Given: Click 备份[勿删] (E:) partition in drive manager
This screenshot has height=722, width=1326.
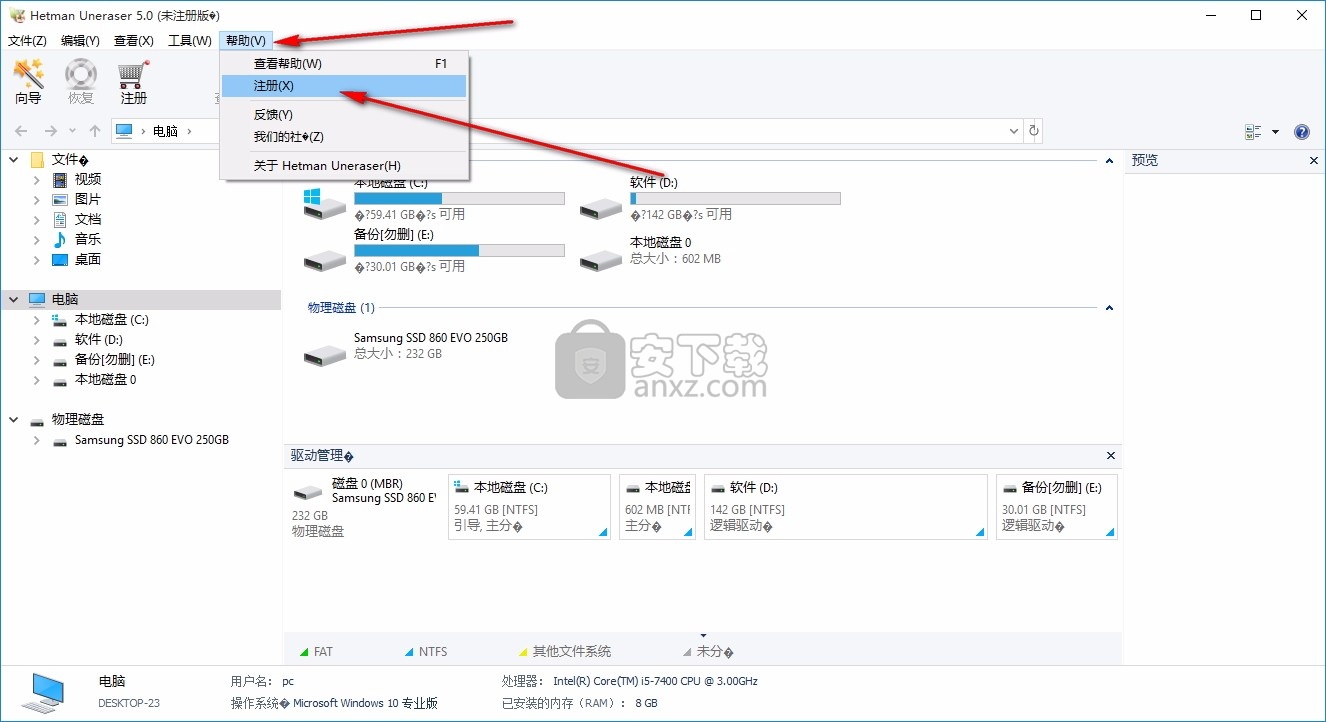Looking at the screenshot, I should 1056,507.
